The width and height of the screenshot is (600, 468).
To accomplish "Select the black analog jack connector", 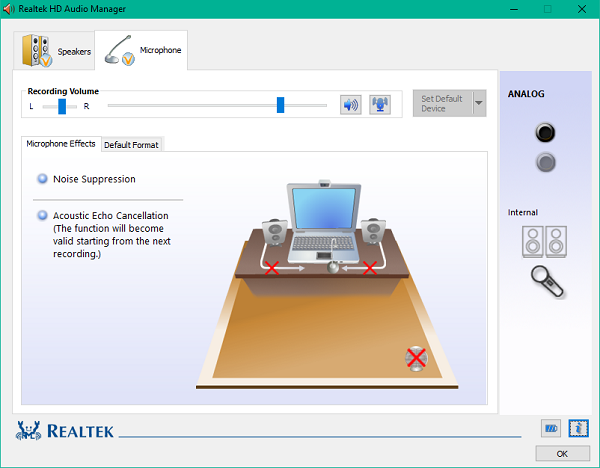I will (545, 132).
